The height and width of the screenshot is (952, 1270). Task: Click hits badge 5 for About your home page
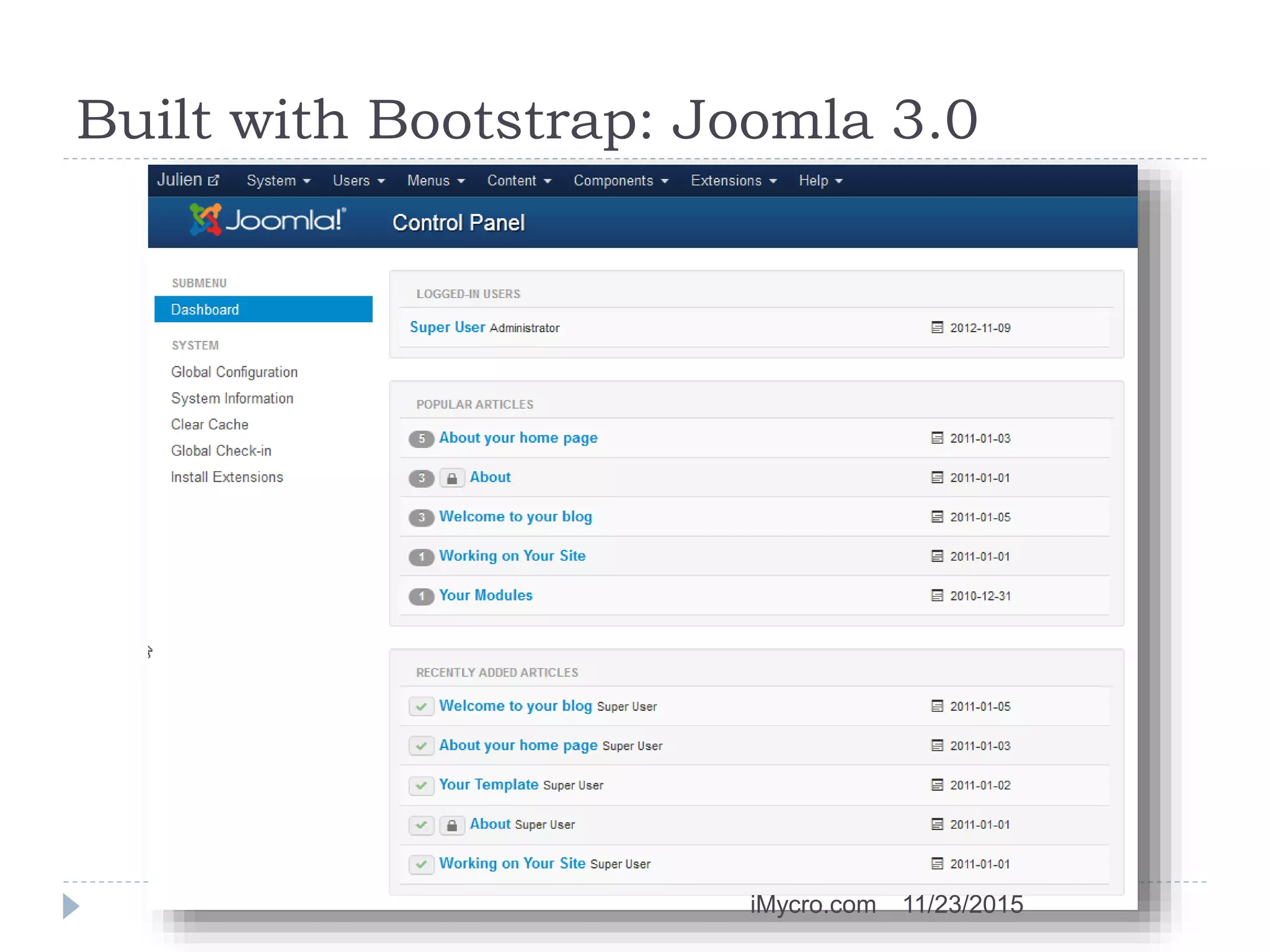coord(421,439)
